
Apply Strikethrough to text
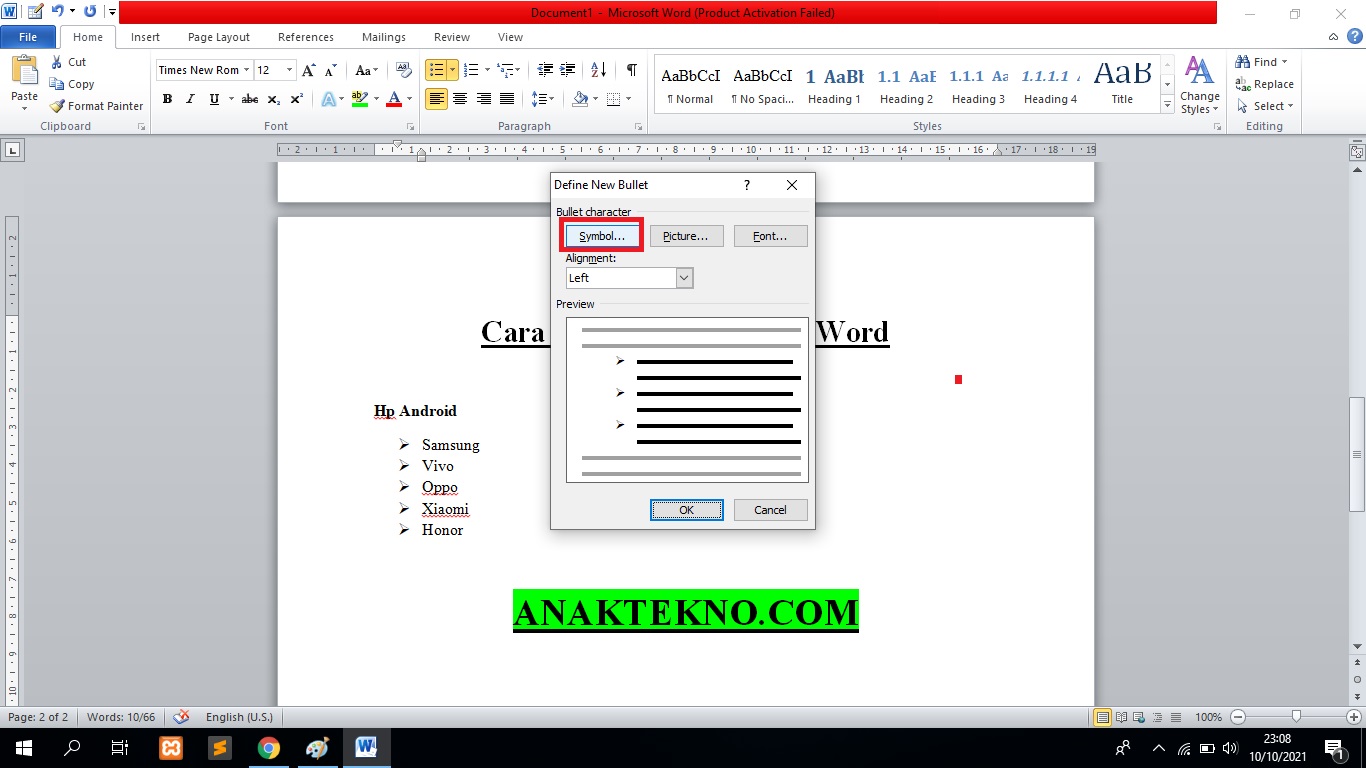click(250, 99)
